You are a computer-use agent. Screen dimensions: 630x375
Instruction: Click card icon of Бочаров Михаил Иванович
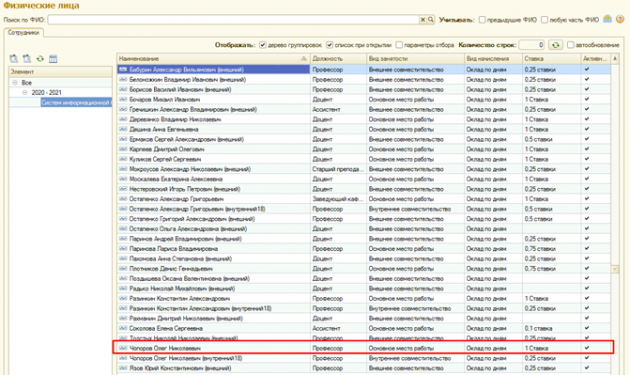click(123, 99)
